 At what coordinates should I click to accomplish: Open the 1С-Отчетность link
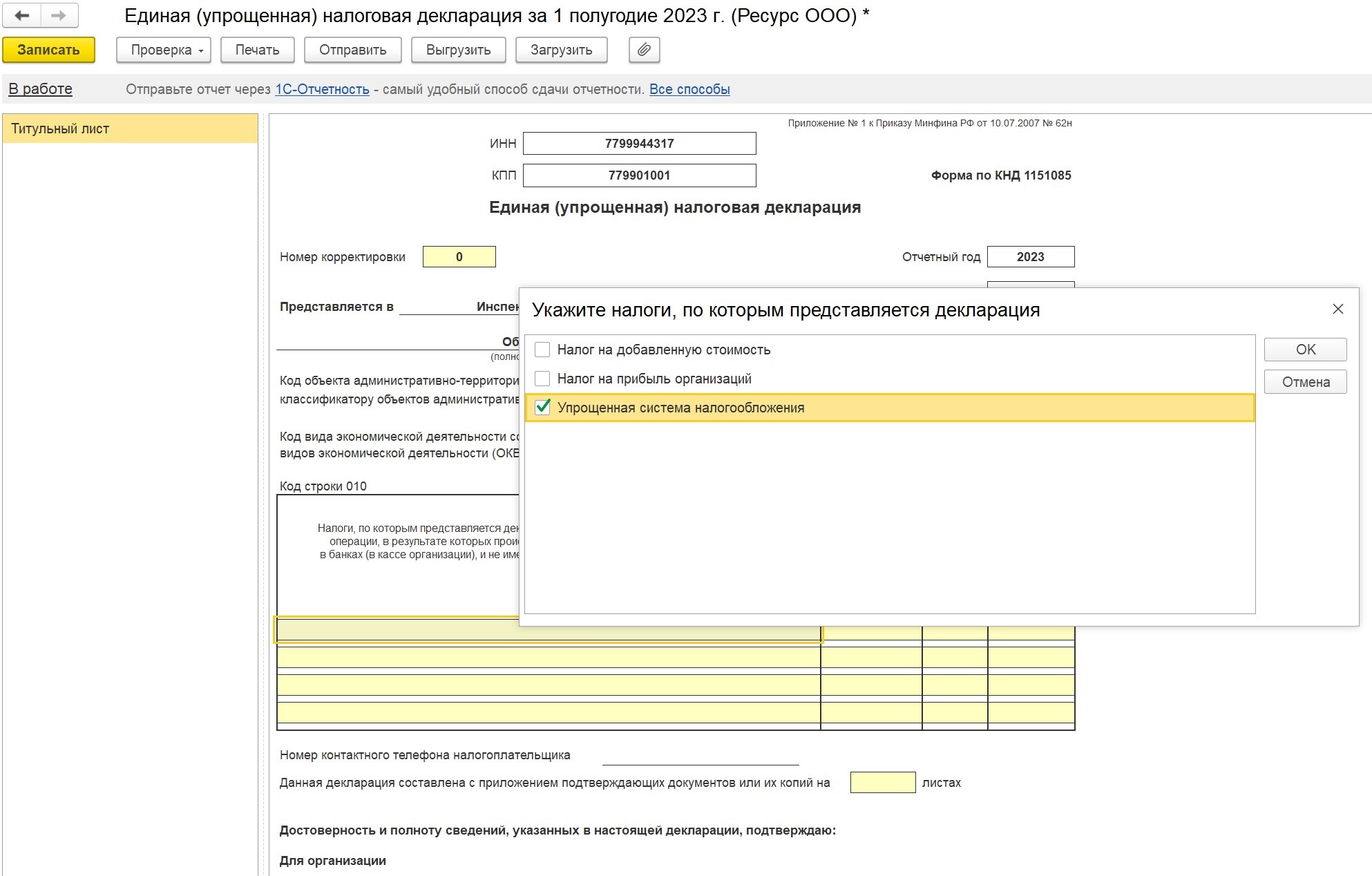pos(322,89)
